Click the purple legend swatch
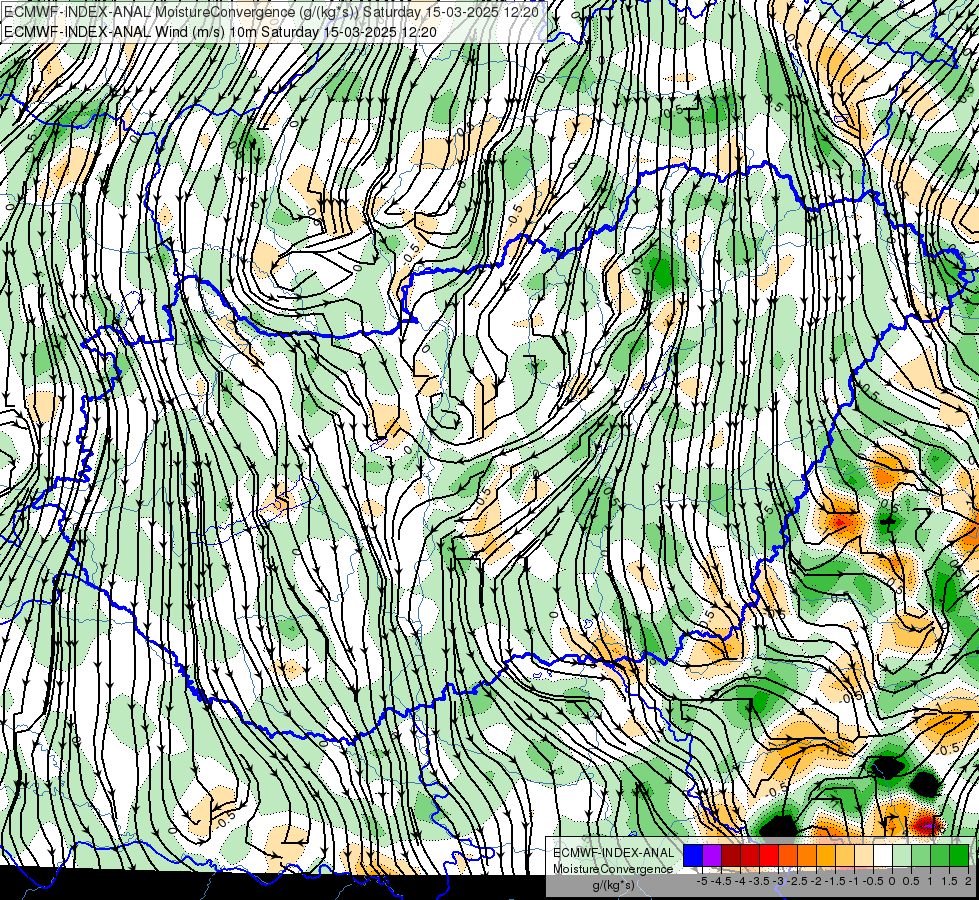Screen dimensions: 979x900 click(712, 855)
